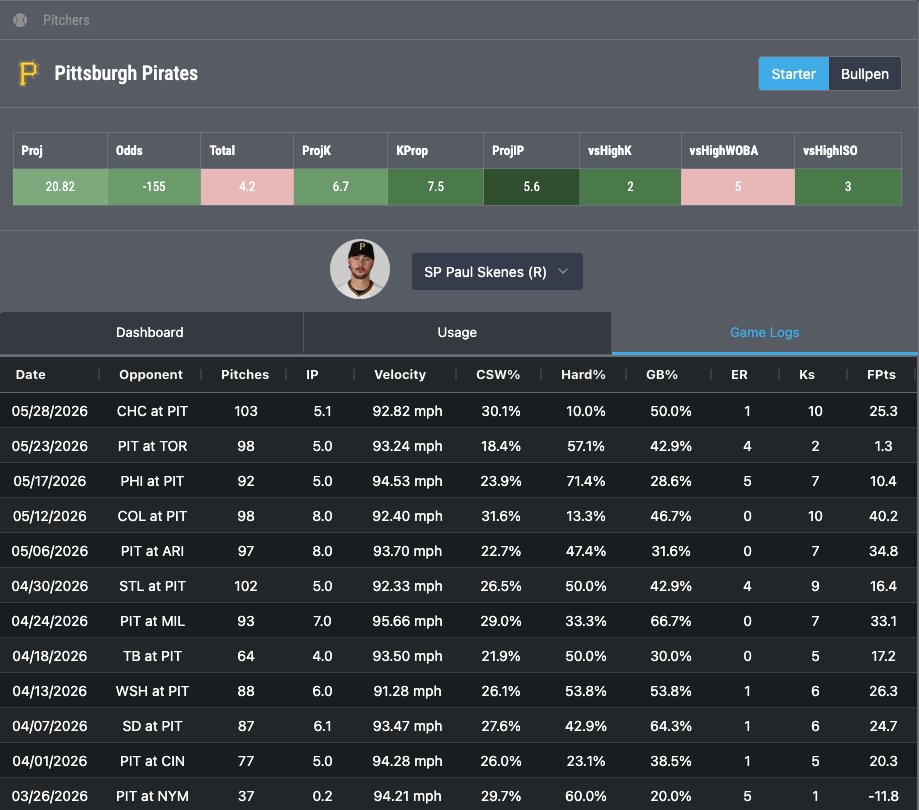This screenshot has height=810, width=919.
Task: Switch to the Bullpen view
Action: [x=864, y=74]
